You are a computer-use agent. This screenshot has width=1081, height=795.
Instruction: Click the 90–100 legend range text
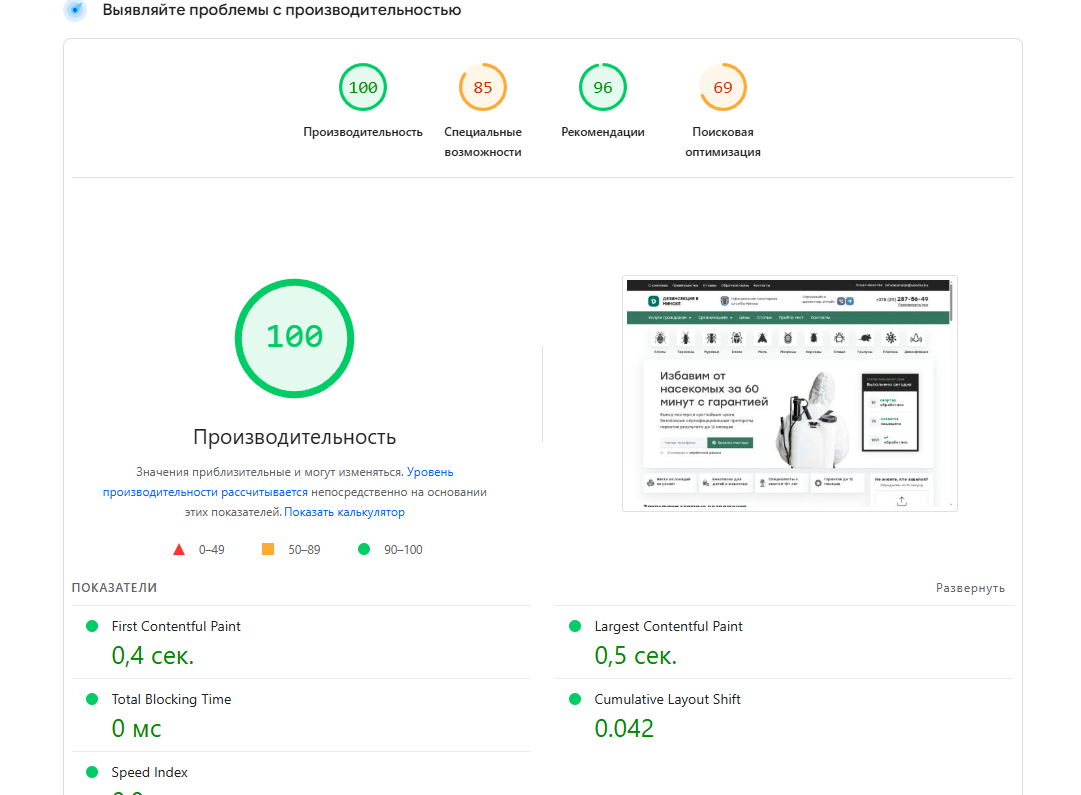[x=403, y=550]
